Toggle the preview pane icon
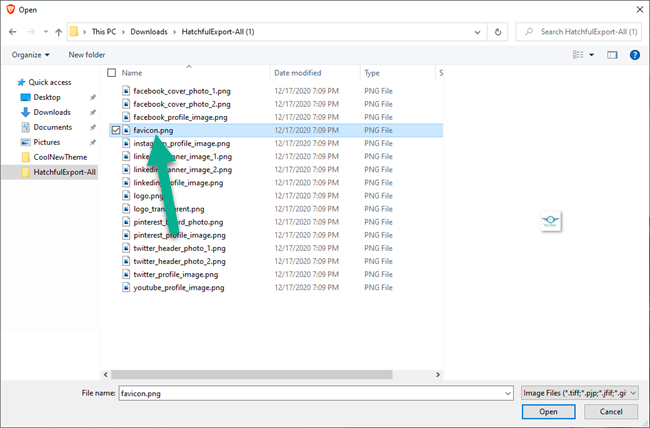Screen dimensions: 650x428 pyautogui.click(x=614, y=54)
